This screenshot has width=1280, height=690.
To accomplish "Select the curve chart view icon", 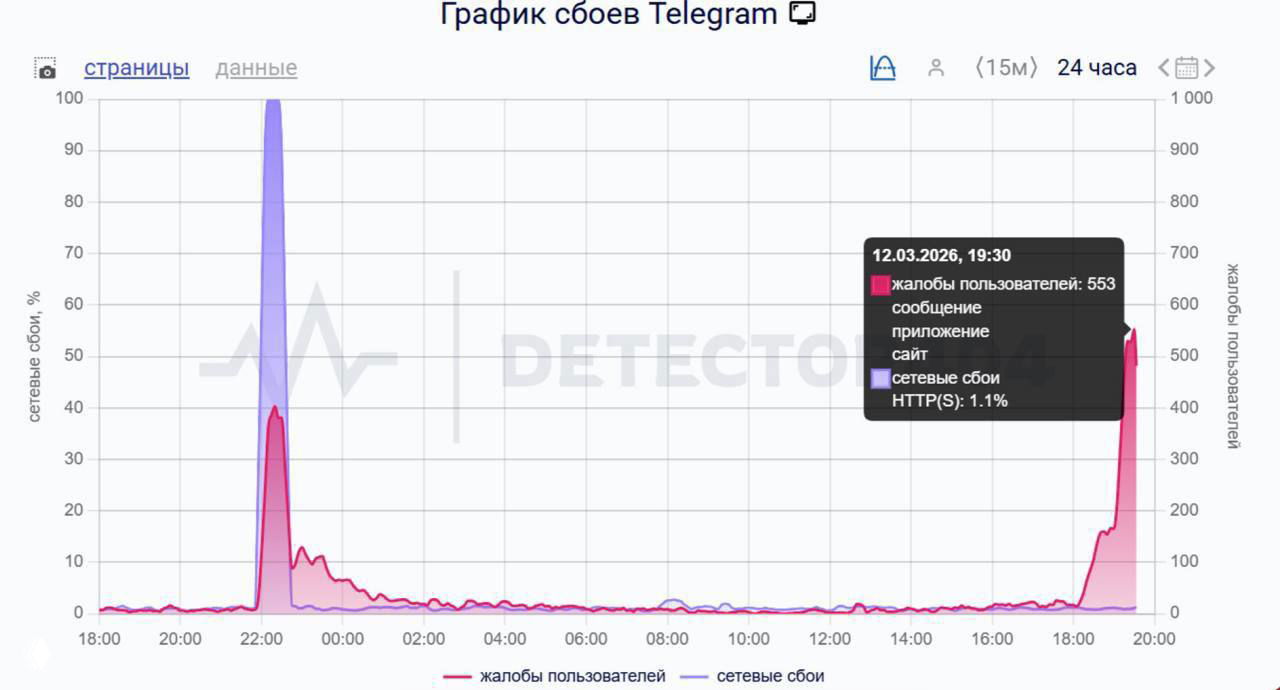I will pyautogui.click(x=881, y=66).
